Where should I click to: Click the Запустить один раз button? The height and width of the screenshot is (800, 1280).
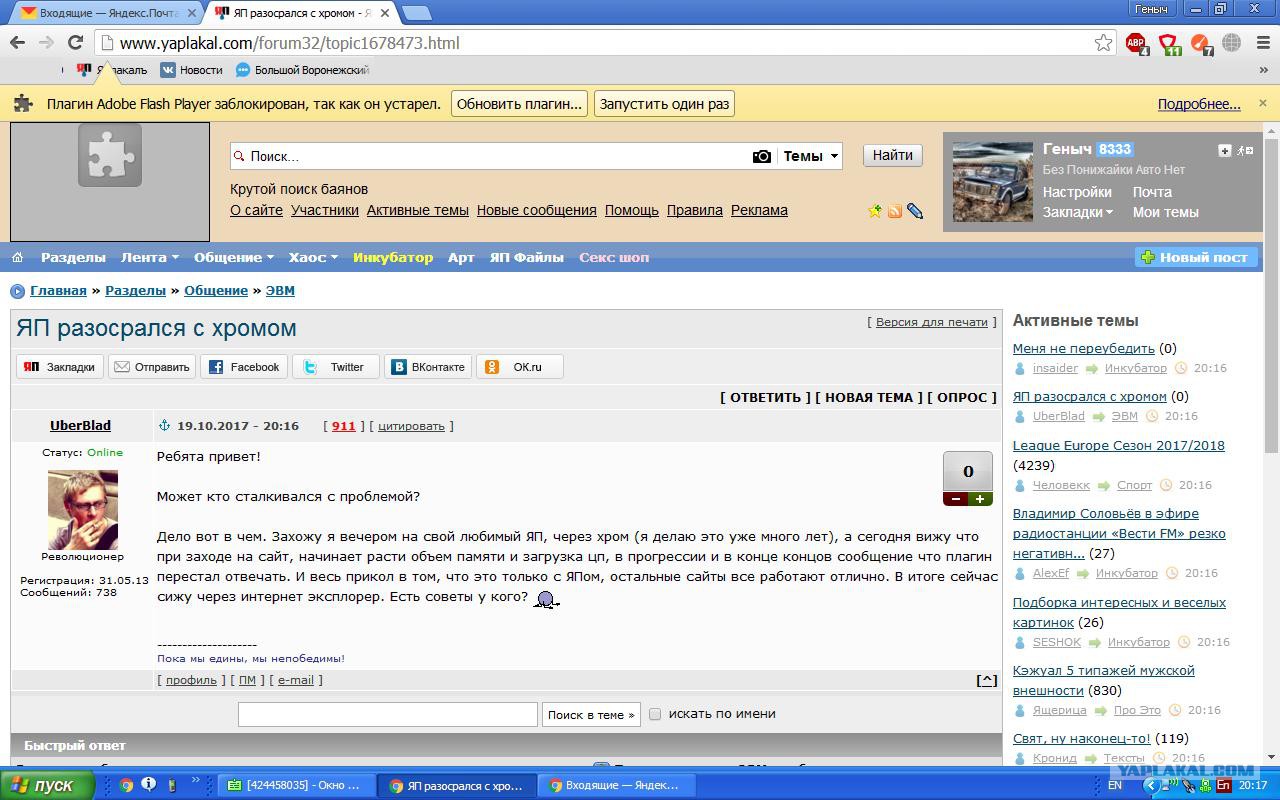pos(664,104)
